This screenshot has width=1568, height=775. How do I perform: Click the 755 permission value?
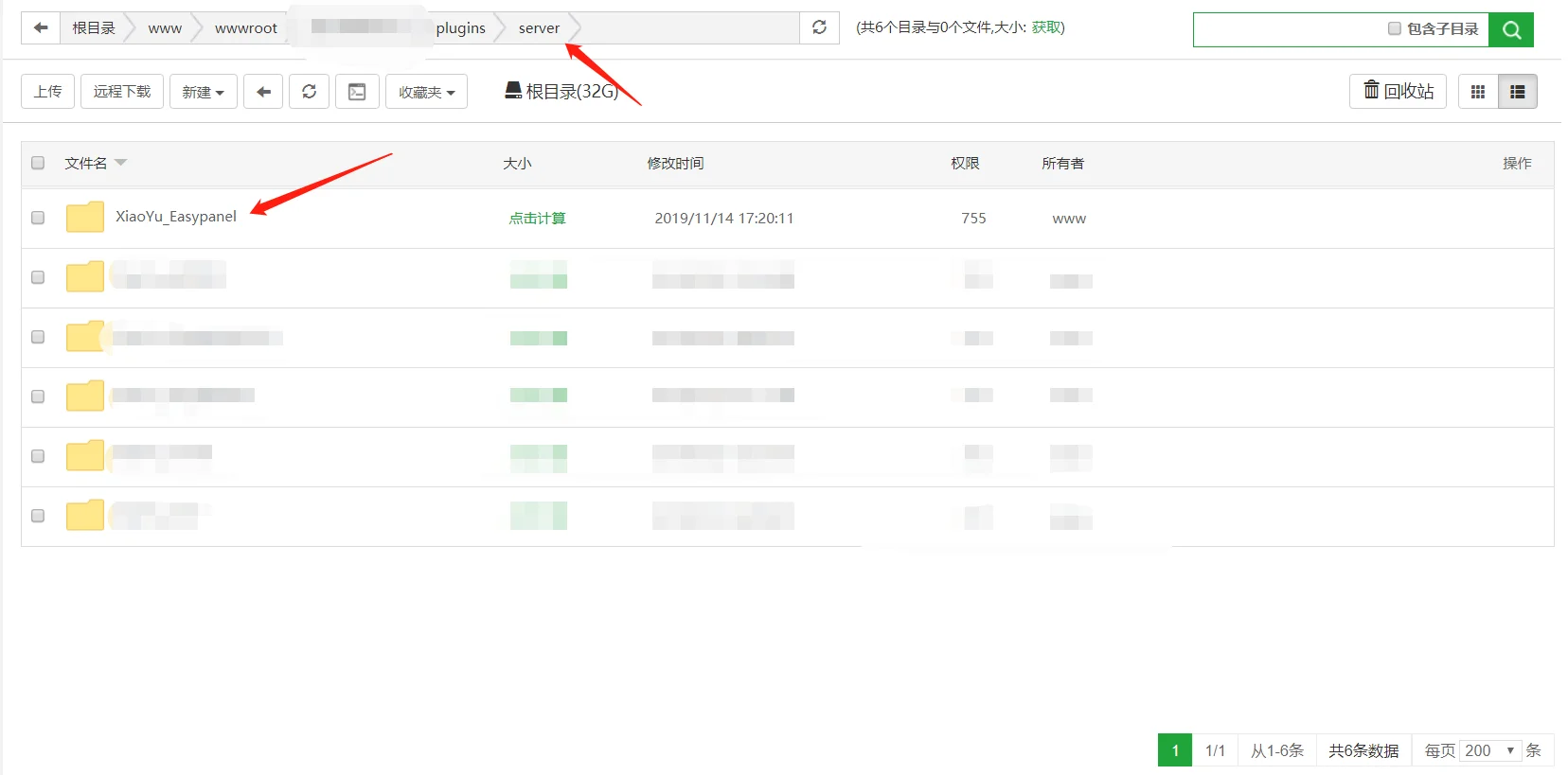pos(973,219)
